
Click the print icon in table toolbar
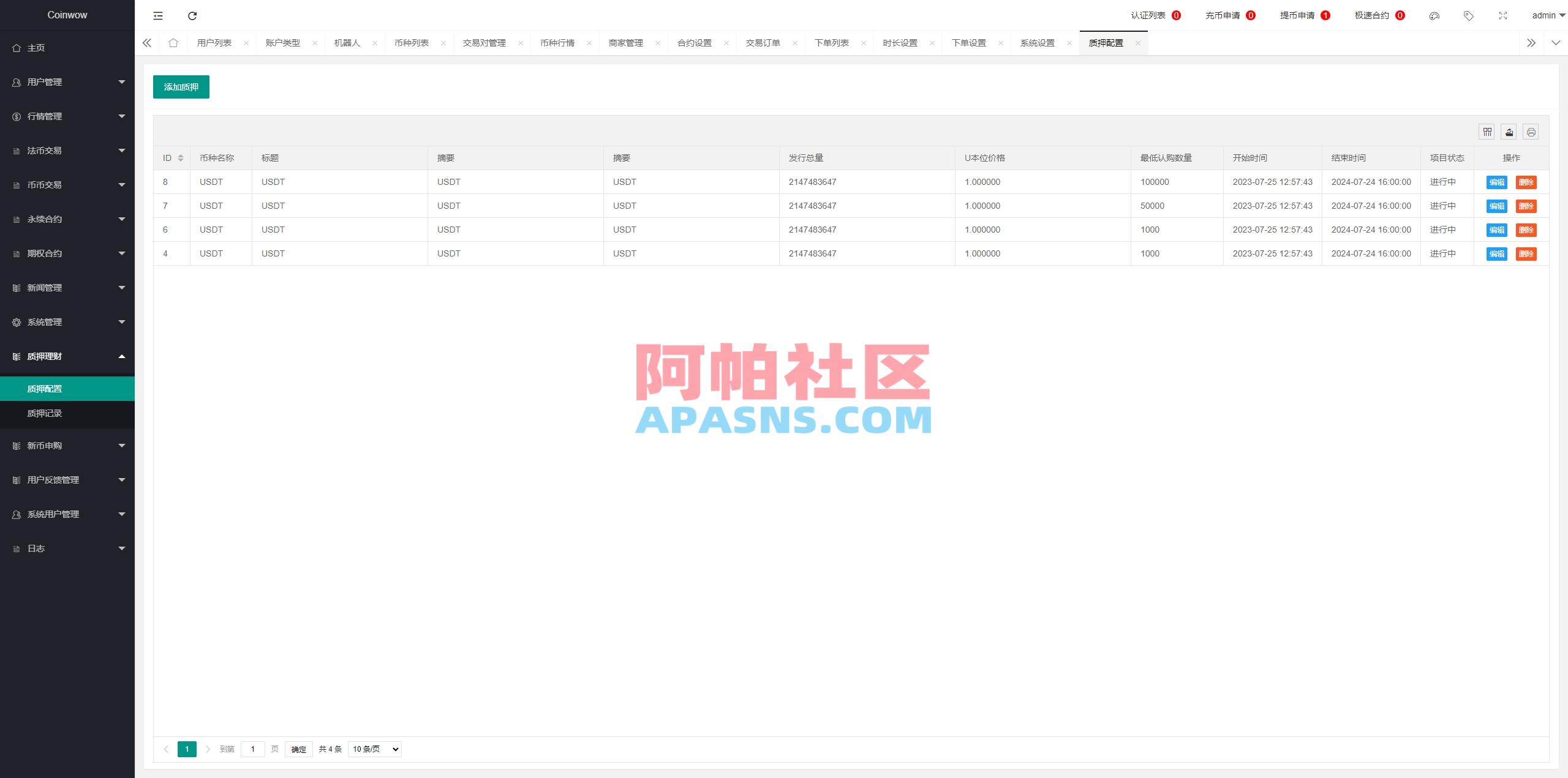click(1531, 132)
